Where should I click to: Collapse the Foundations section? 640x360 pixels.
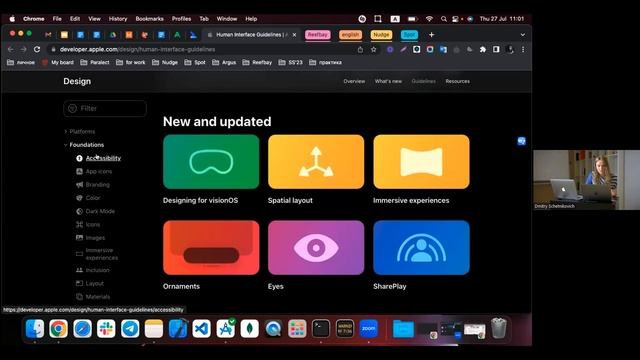(87, 145)
